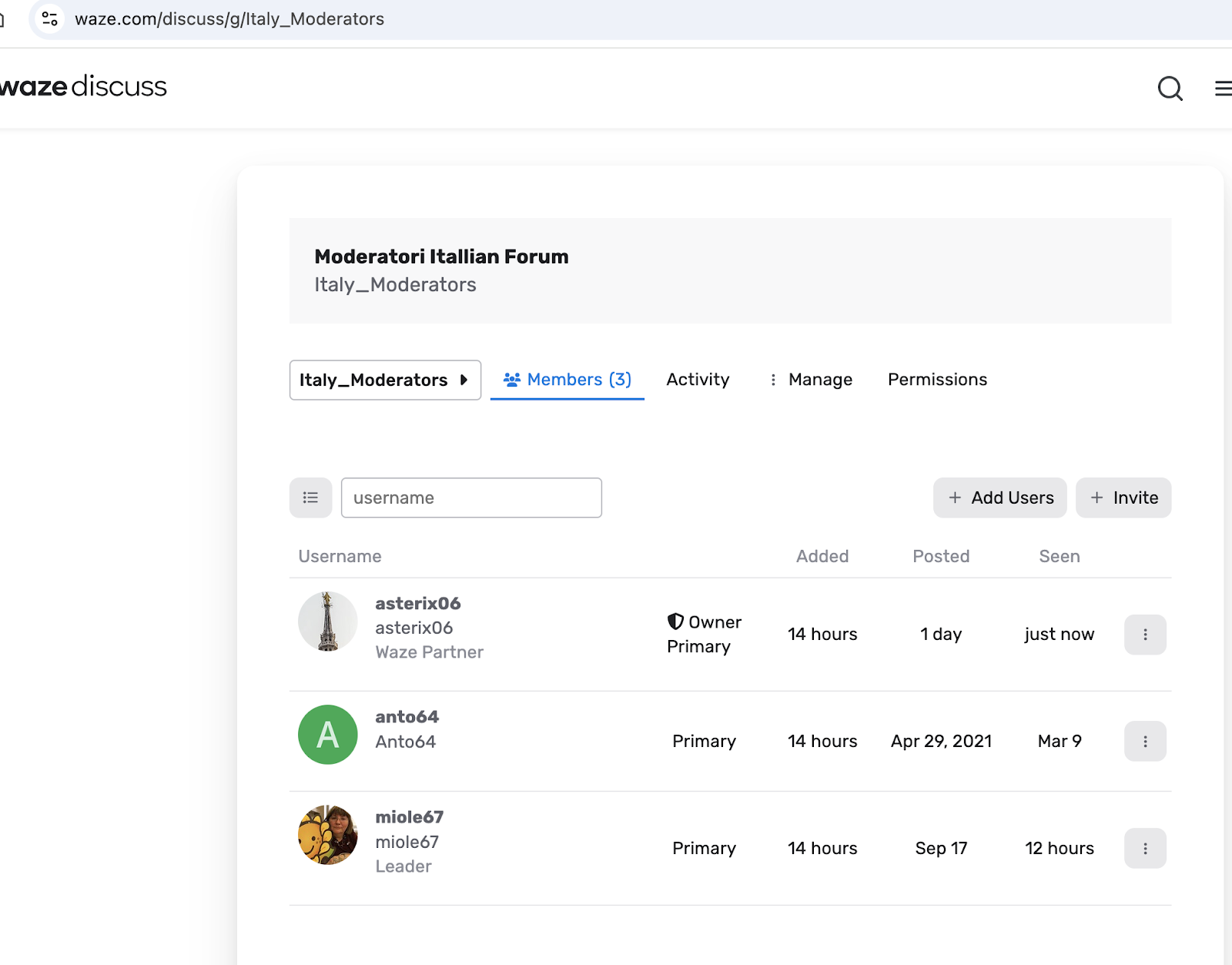This screenshot has width=1232, height=965.
Task: Select the Members (3) tab
Action: (567, 380)
